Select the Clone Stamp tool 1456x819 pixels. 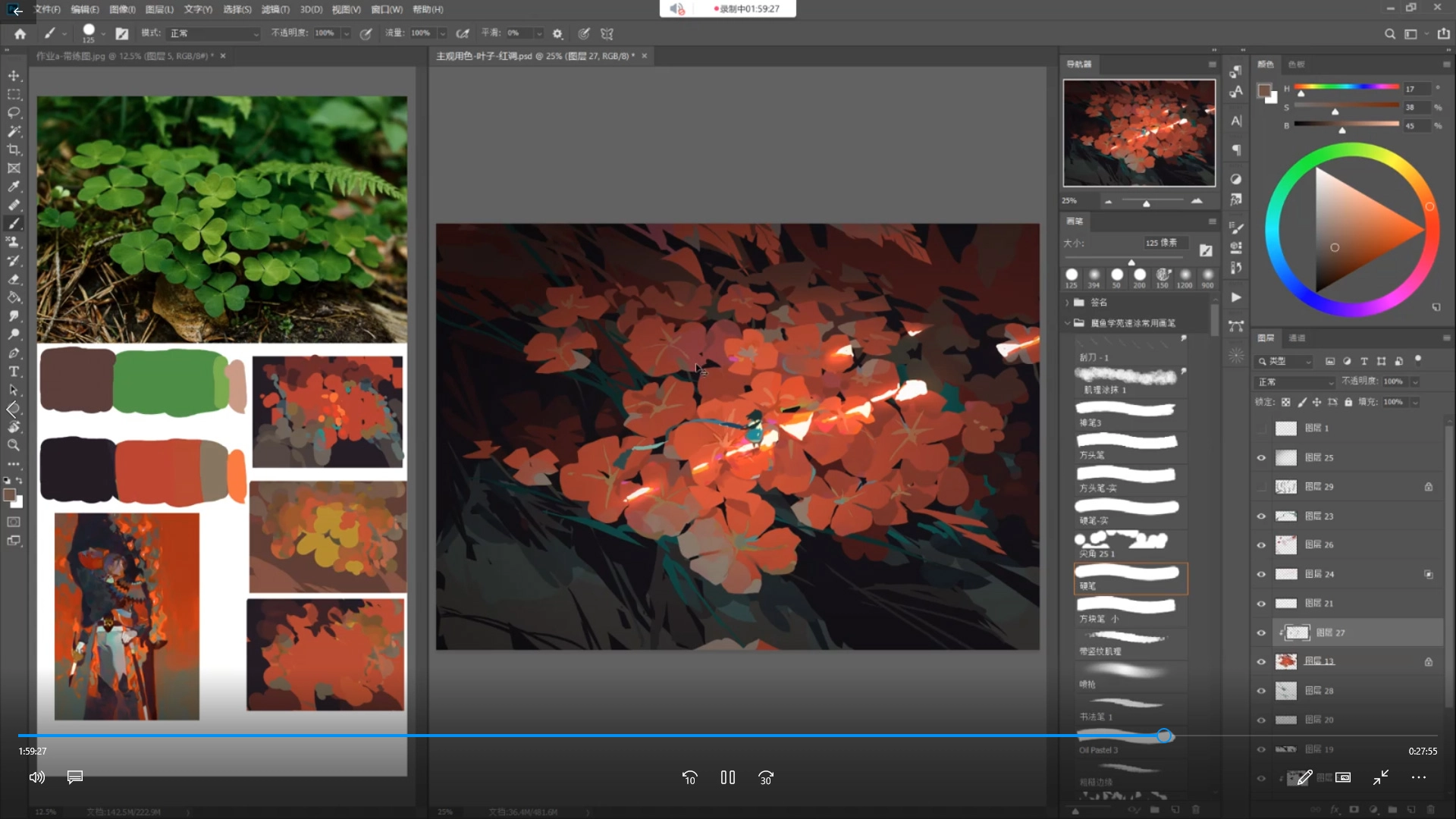click(x=14, y=242)
